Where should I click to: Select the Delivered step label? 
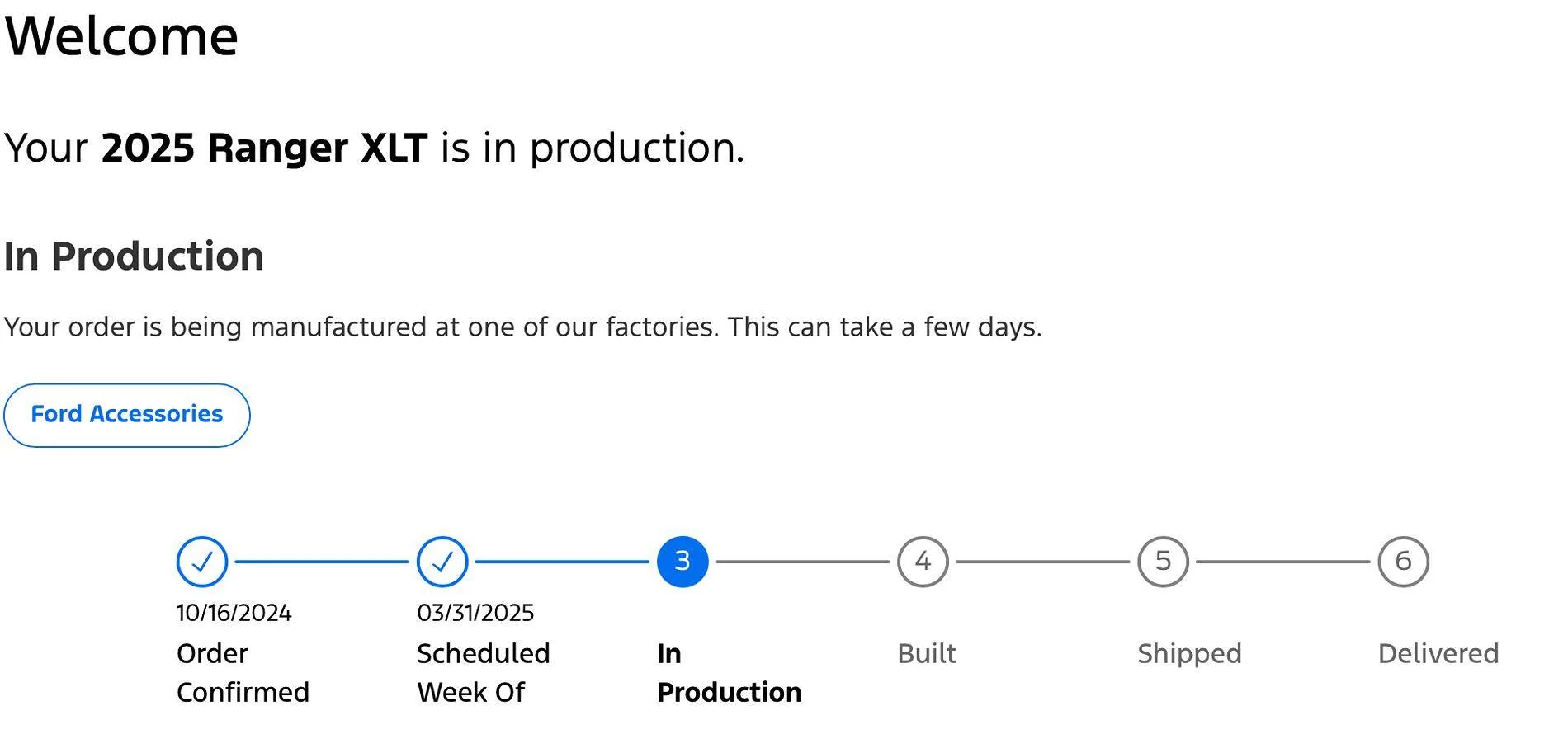tap(1438, 653)
